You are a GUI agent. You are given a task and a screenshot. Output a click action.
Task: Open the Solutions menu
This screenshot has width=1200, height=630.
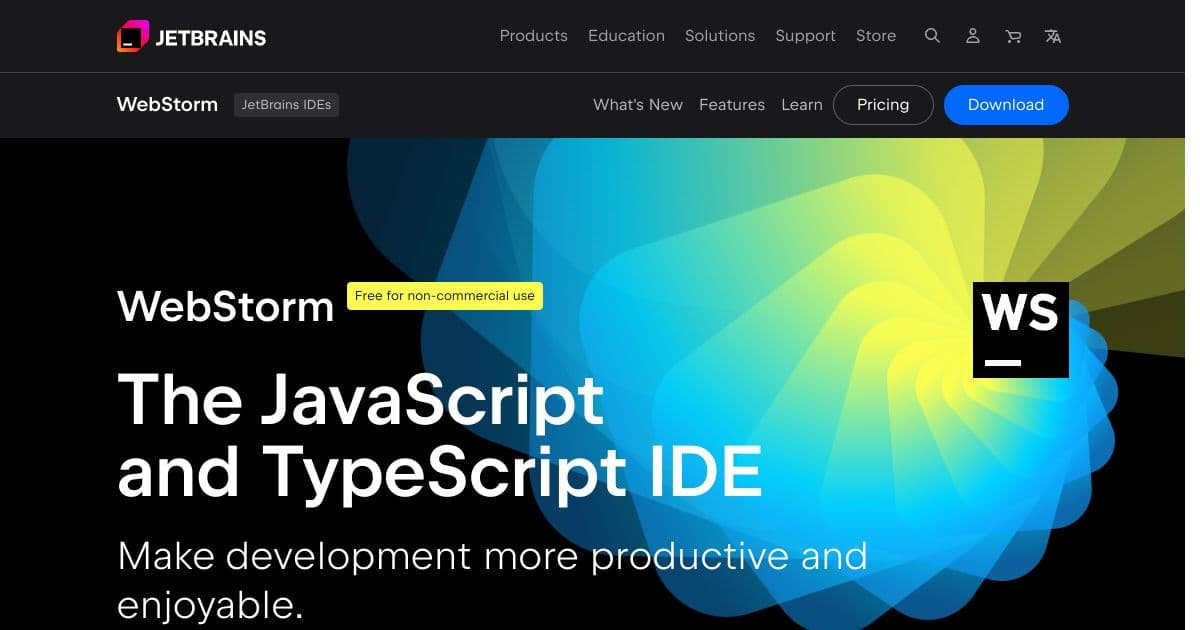pyautogui.click(x=719, y=36)
